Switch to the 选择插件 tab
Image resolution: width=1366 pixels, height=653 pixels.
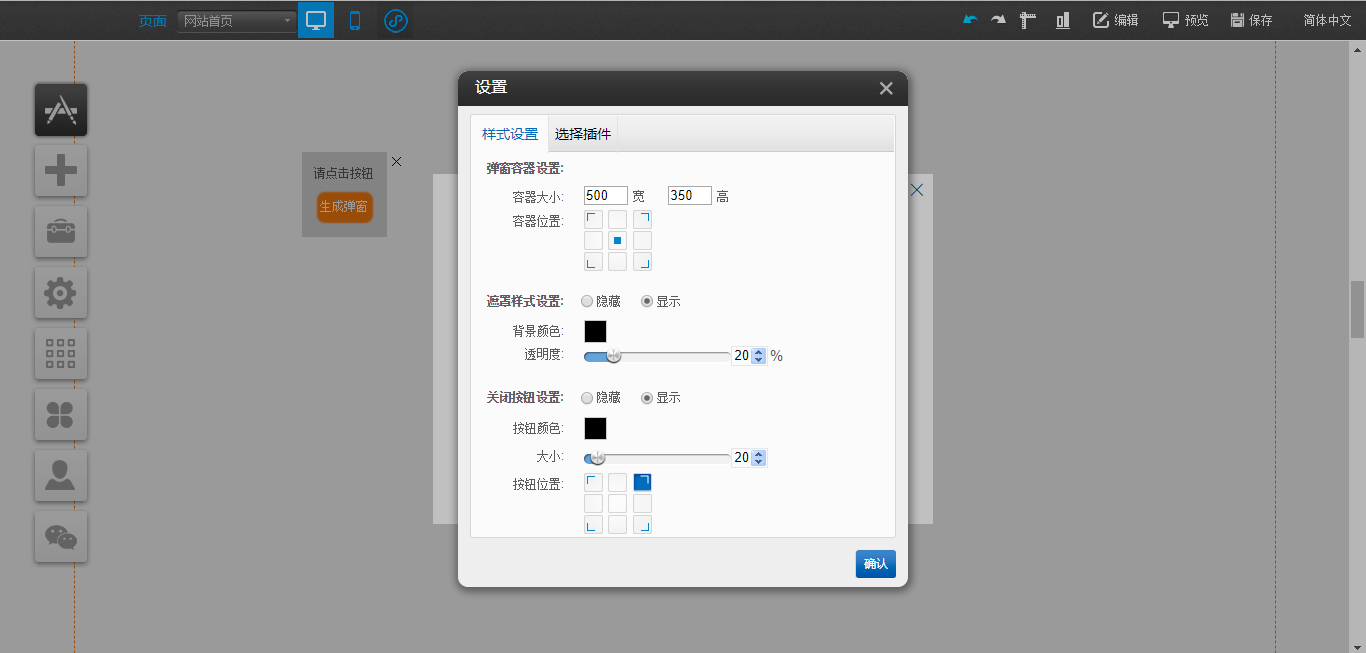(582, 134)
